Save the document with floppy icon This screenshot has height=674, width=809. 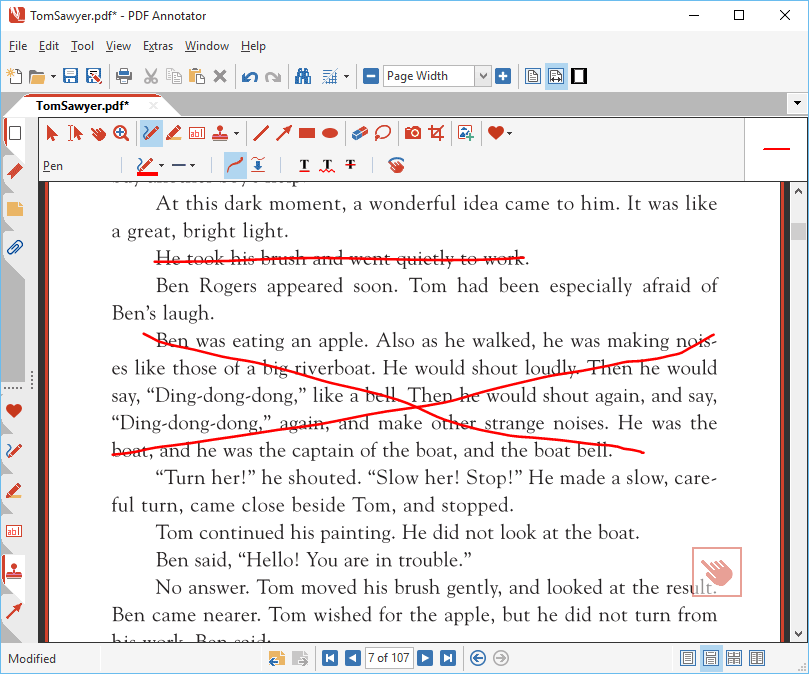click(x=70, y=76)
